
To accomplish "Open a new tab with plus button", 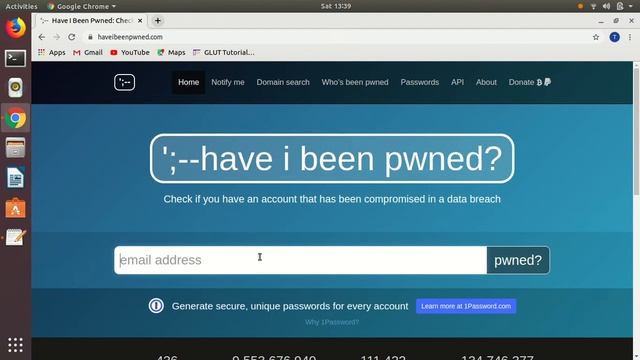I will 158,21.
